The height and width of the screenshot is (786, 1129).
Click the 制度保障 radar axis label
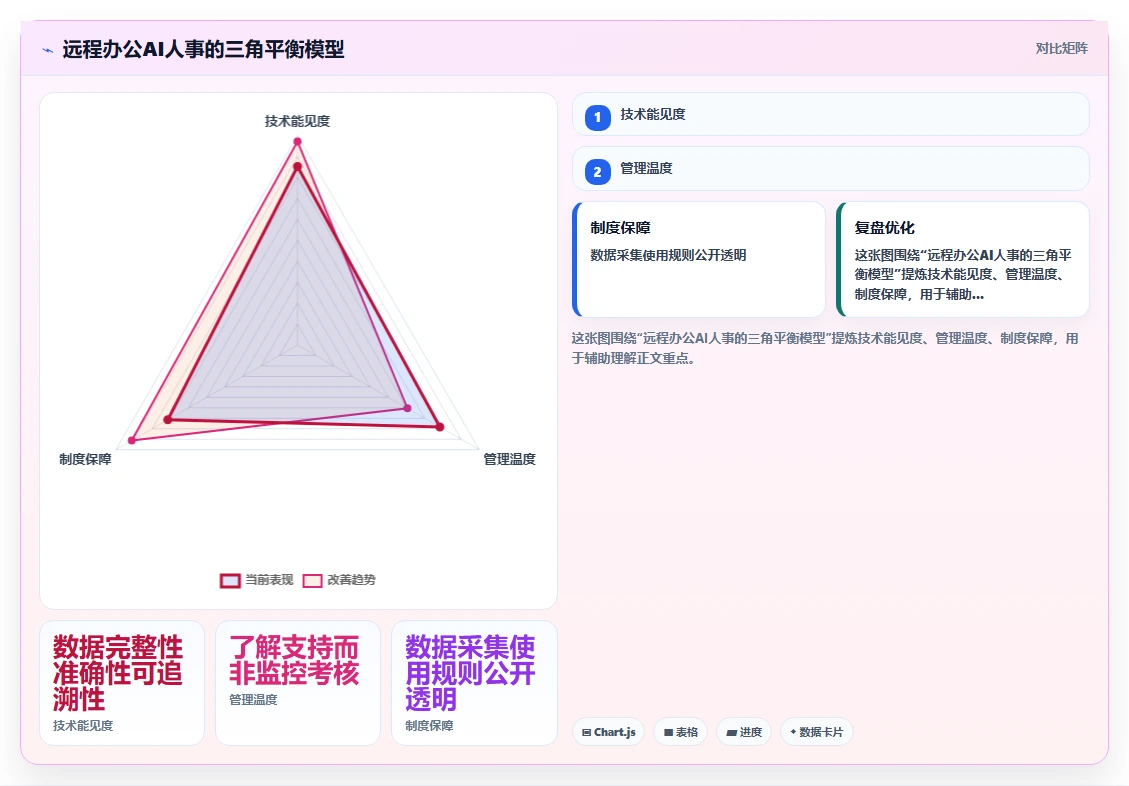(85, 459)
